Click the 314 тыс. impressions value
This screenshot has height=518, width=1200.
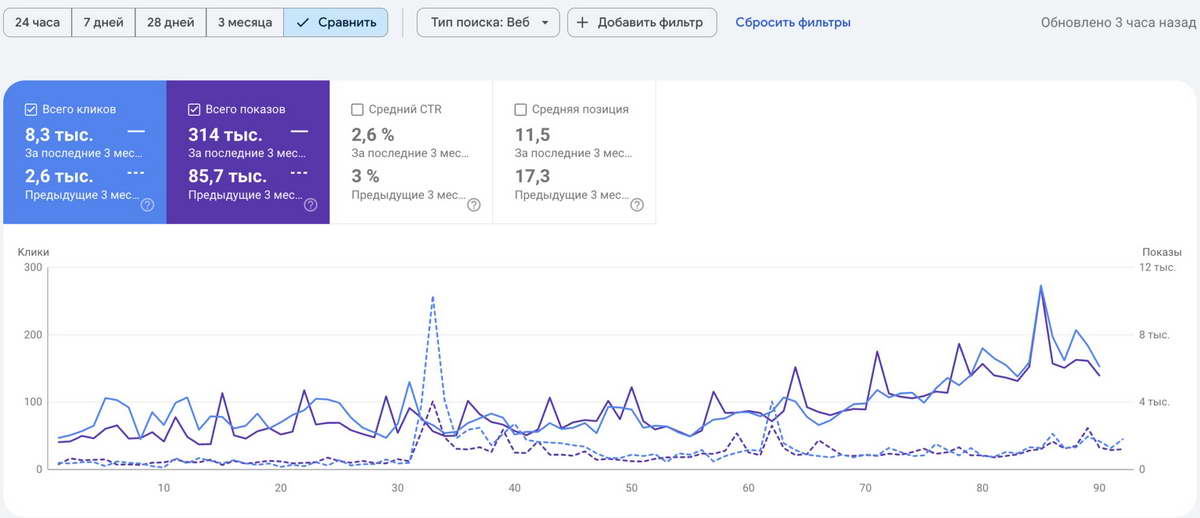(225, 134)
